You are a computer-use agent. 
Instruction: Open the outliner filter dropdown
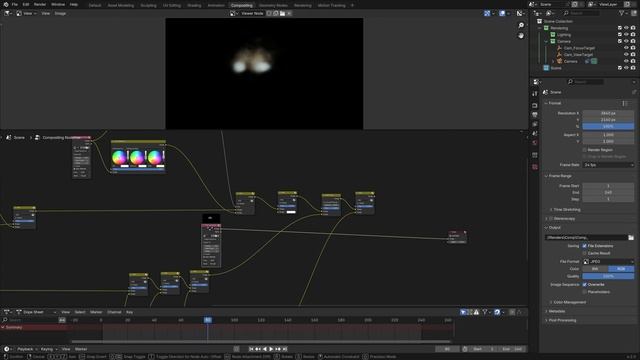click(x=623, y=13)
